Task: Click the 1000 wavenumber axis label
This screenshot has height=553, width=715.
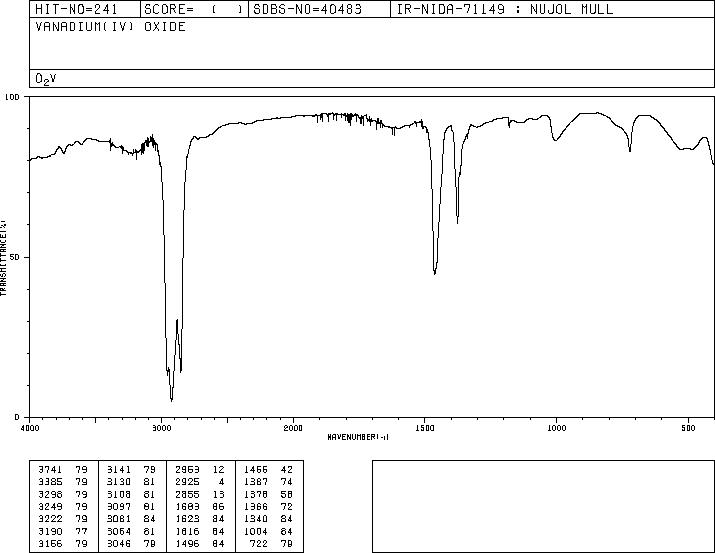Action: tap(556, 428)
